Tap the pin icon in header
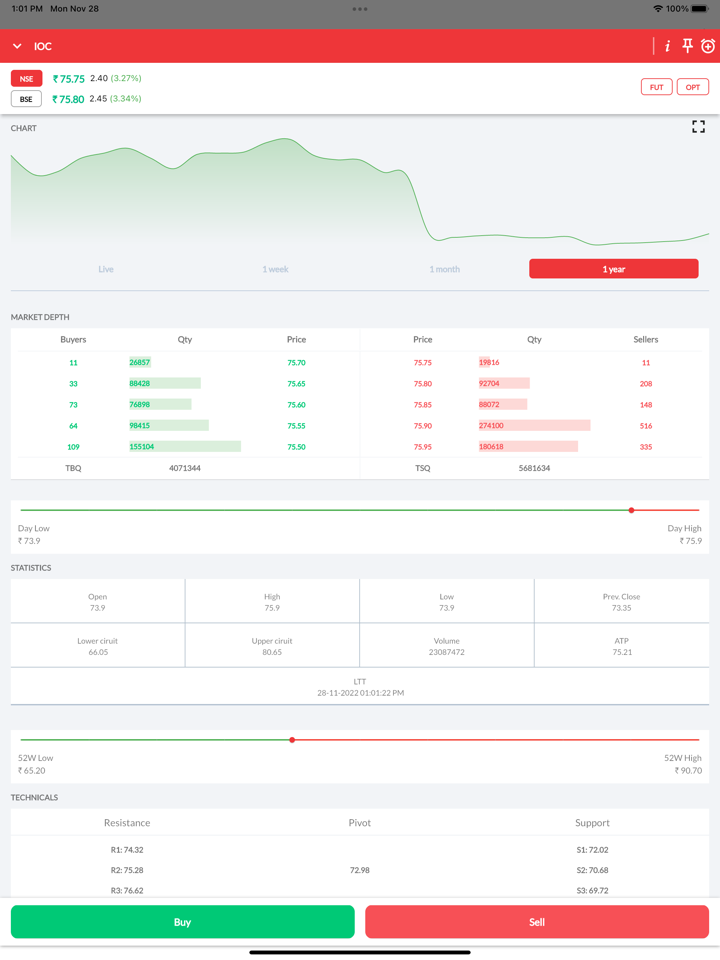The image size is (720, 960). (687, 46)
